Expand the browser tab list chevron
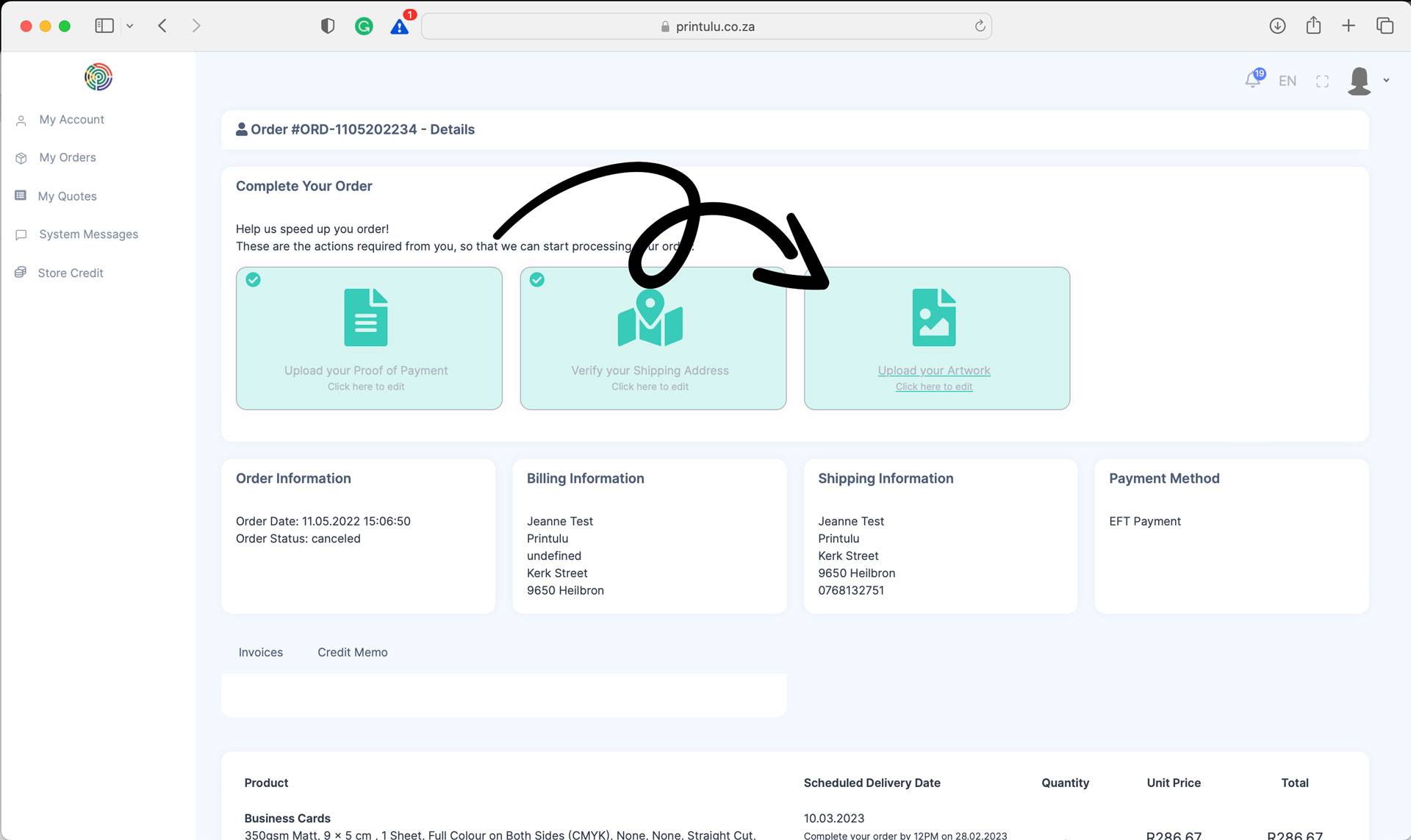The width and height of the screenshot is (1411, 840). tap(129, 25)
